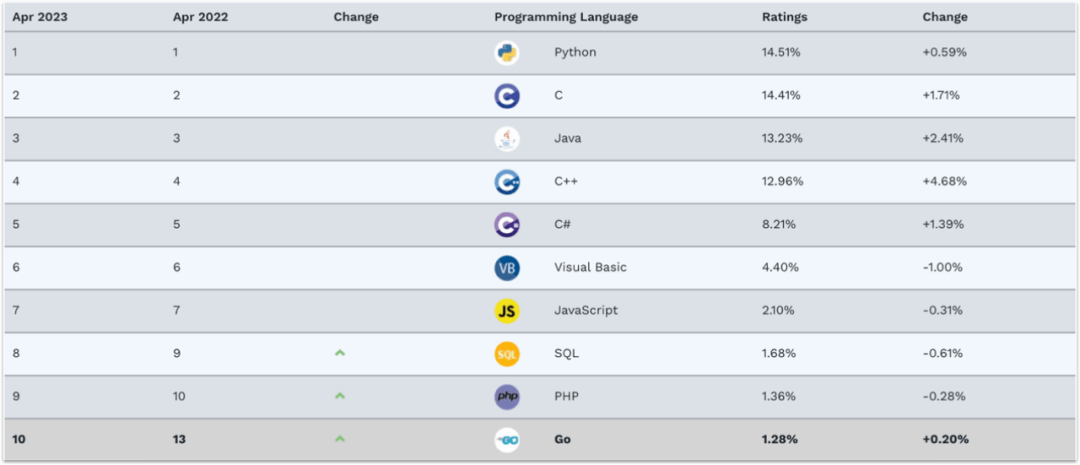Click the Programming Language column header
Image resolution: width=1080 pixels, height=465 pixels.
coord(566,17)
